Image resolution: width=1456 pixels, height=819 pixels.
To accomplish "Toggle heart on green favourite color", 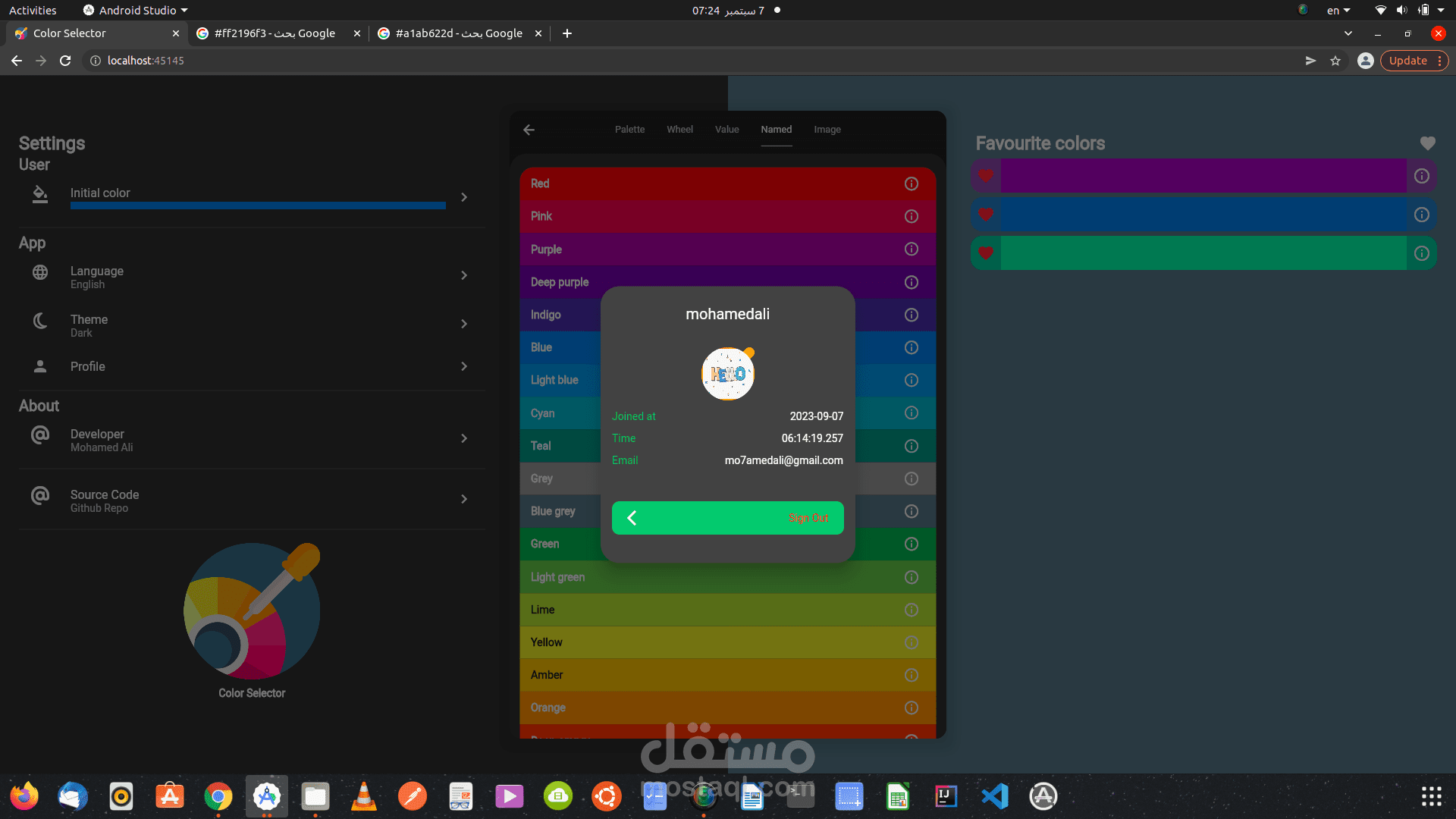I will click(x=986, y=253).
